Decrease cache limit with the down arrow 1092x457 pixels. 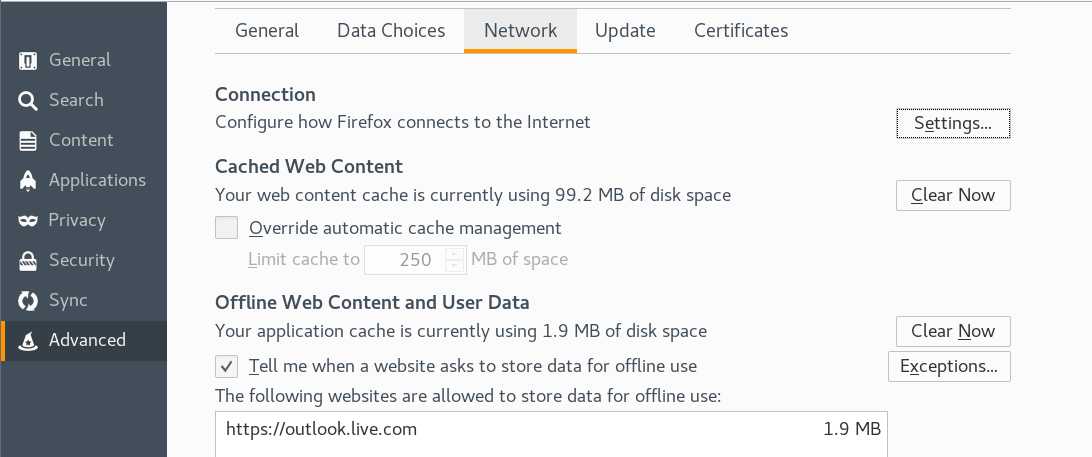(455, 266)
